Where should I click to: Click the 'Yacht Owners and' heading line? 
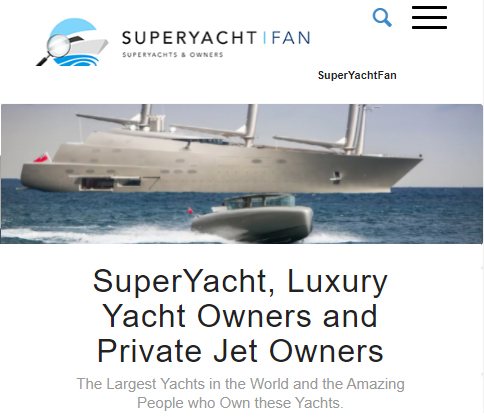click(x=240, y=316)
